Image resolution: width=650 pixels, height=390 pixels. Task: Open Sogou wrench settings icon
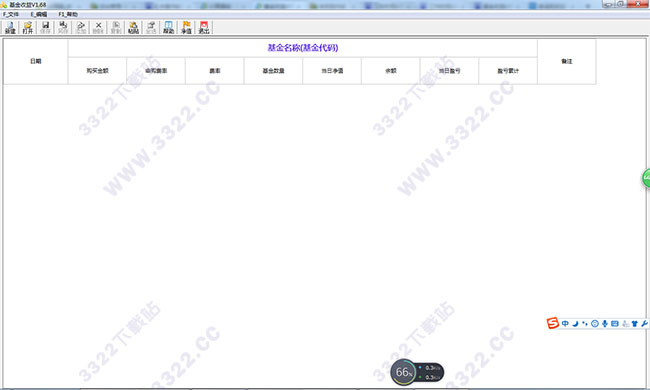tap(644, 324)
